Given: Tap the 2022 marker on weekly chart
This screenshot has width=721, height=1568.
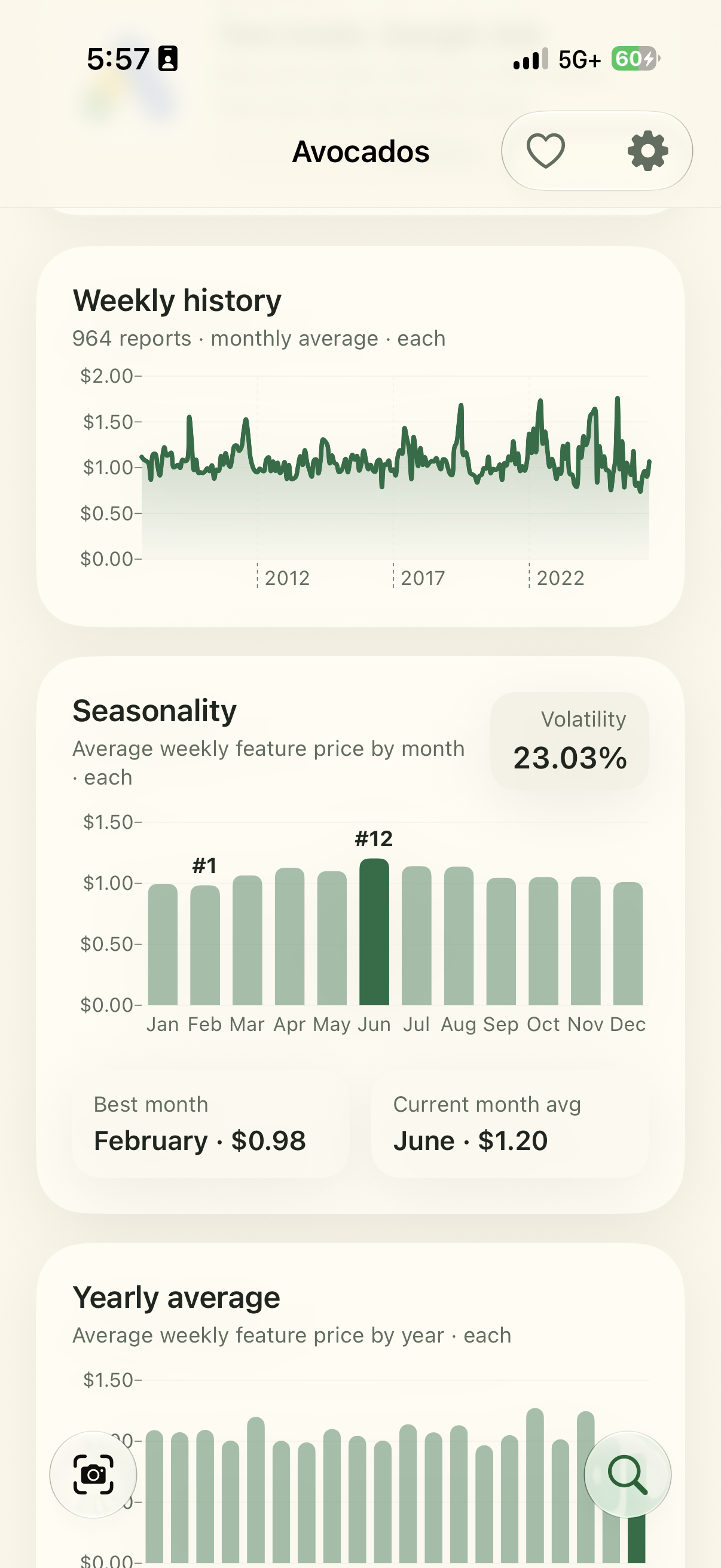Looking at the screenshot, I should point(560,578).
